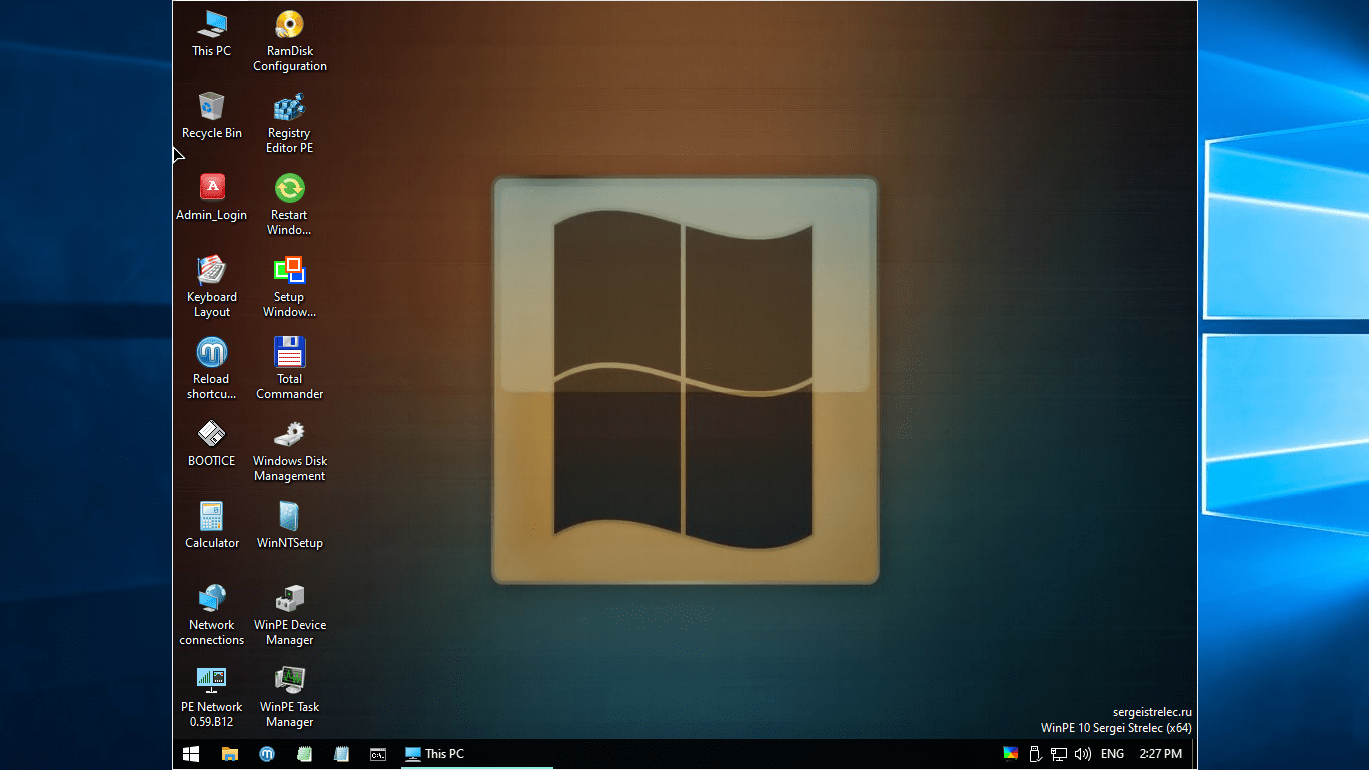
Task: Launch the Calculator shortcut
Action: 211,525
